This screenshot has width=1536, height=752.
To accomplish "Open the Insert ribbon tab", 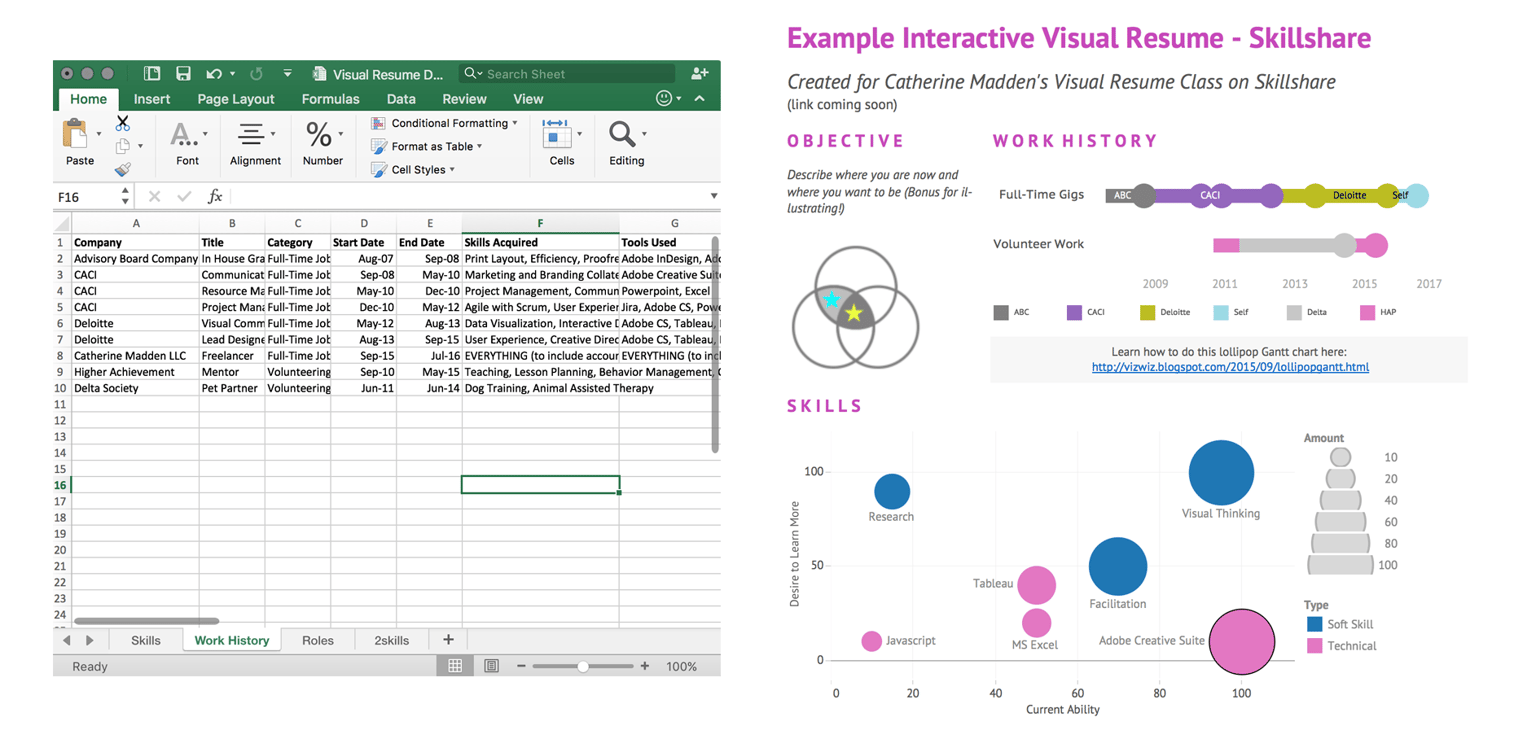I will (152, 99).
